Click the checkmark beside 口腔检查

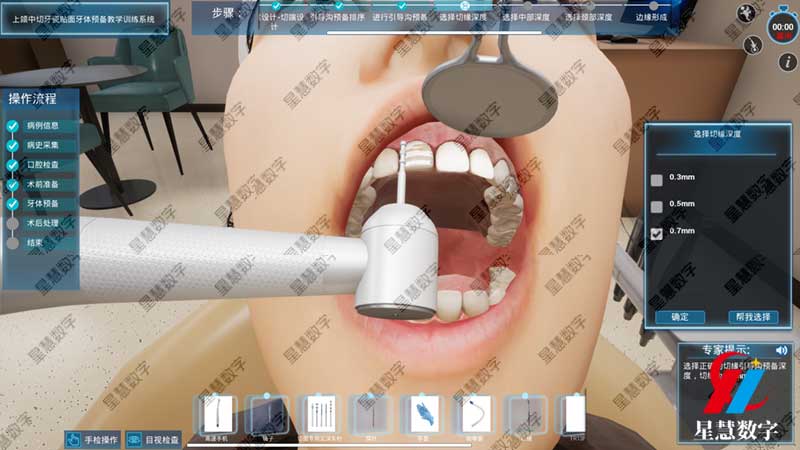coord(13,165)
